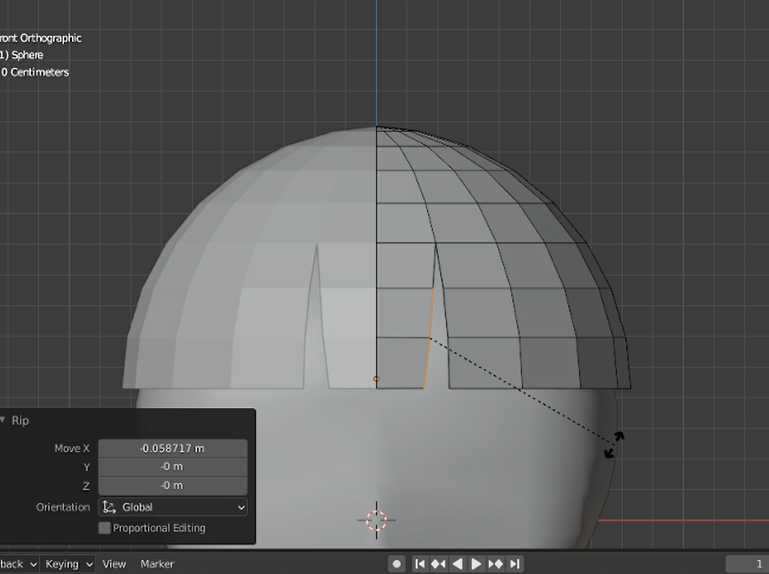Edit the Move Y value field
The width and height of the screenshot is (769, 574).
tap(173, 467)
